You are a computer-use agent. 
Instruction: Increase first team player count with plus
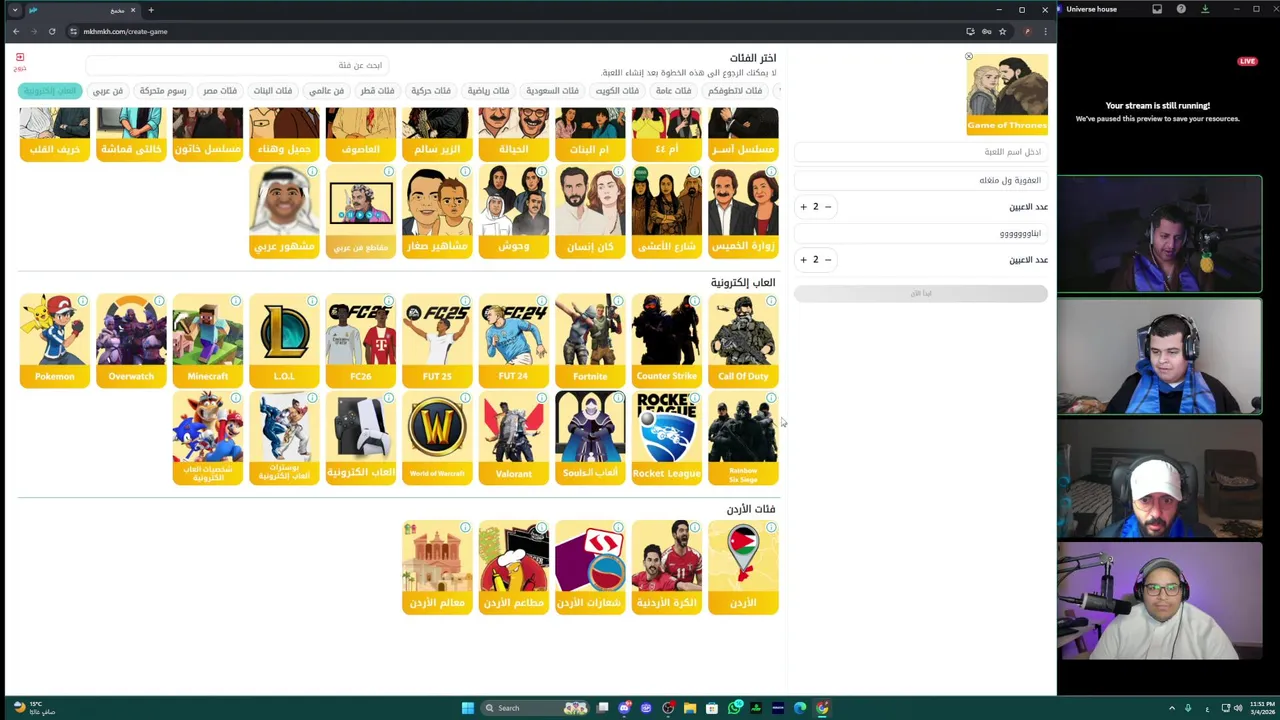point(803,206)
